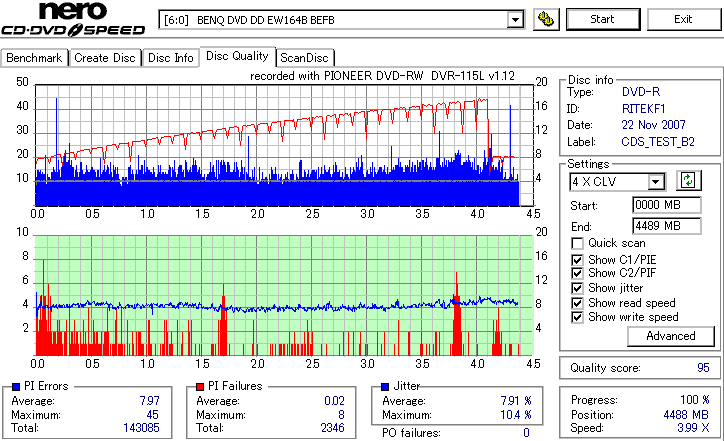This screenshot has height=441, width=724.
Task: Select the BENQ DVD DD EW164B drive field
Action: tap(341, 20)
